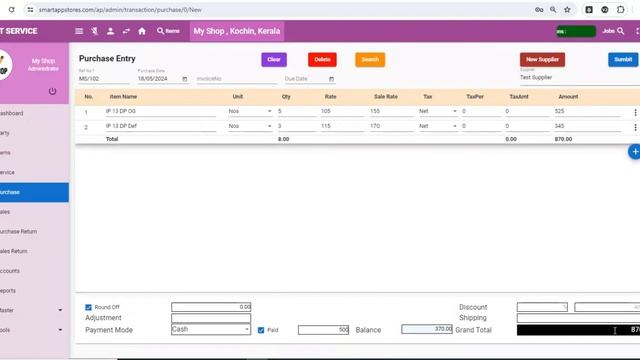Click item name IP 13 DP OG

pos(160,111)
